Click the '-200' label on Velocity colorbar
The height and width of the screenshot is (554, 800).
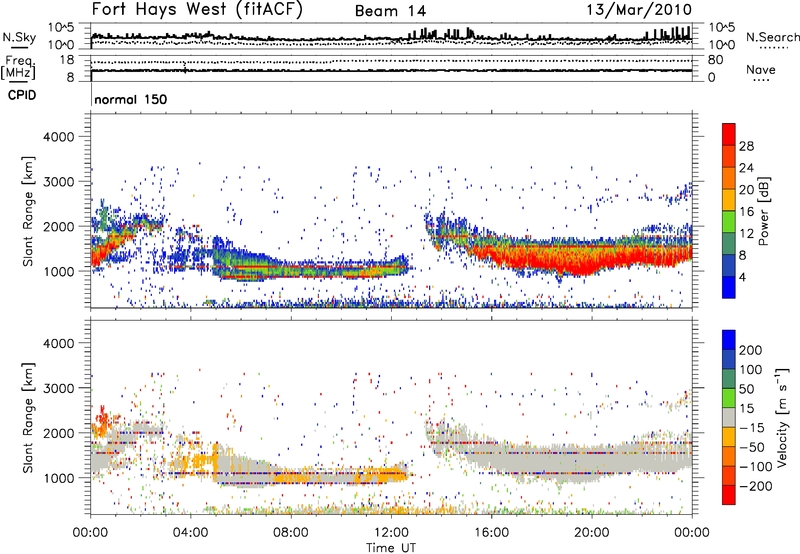(x=755, y=486)
